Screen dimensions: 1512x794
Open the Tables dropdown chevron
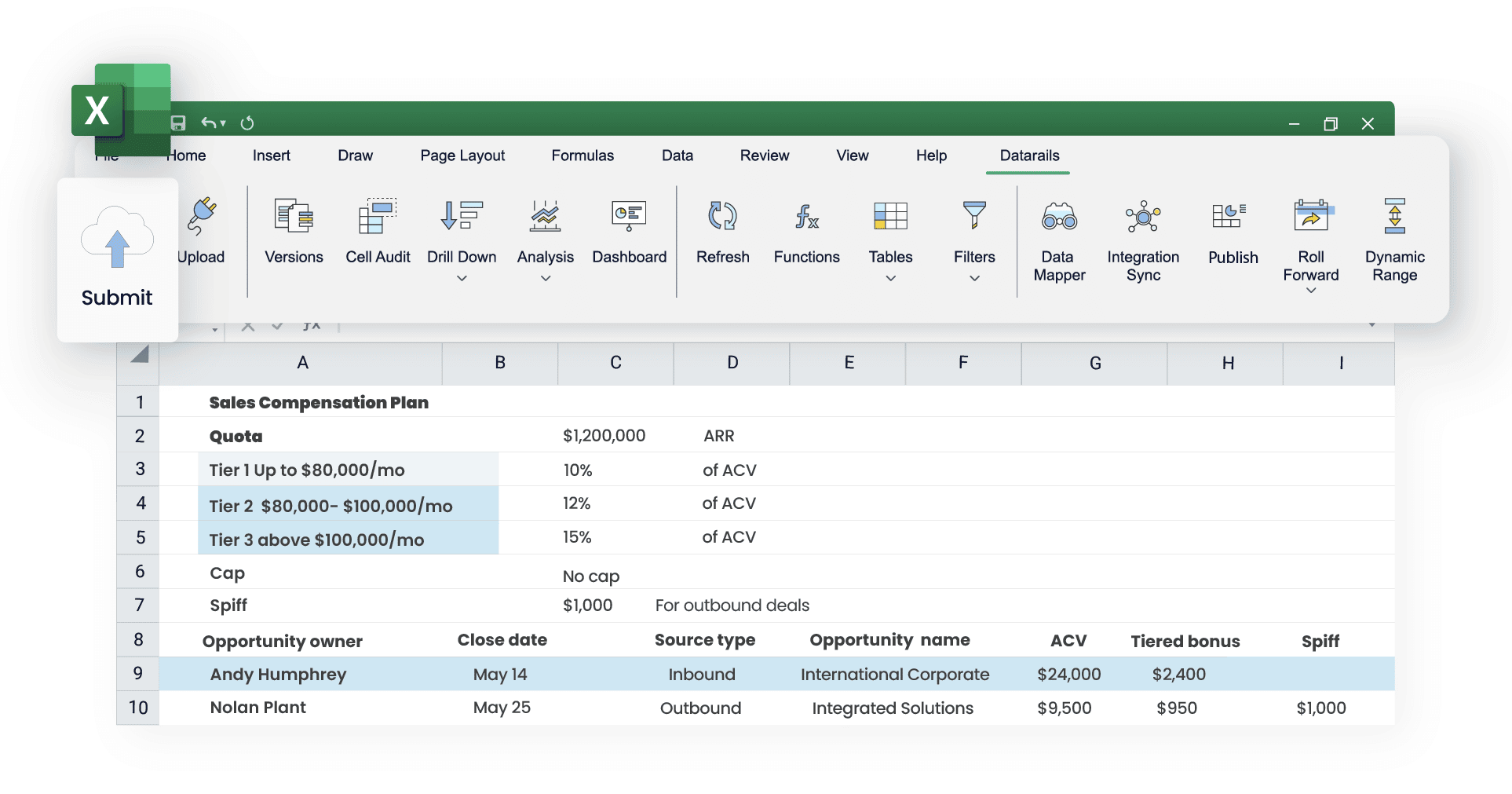890,278
